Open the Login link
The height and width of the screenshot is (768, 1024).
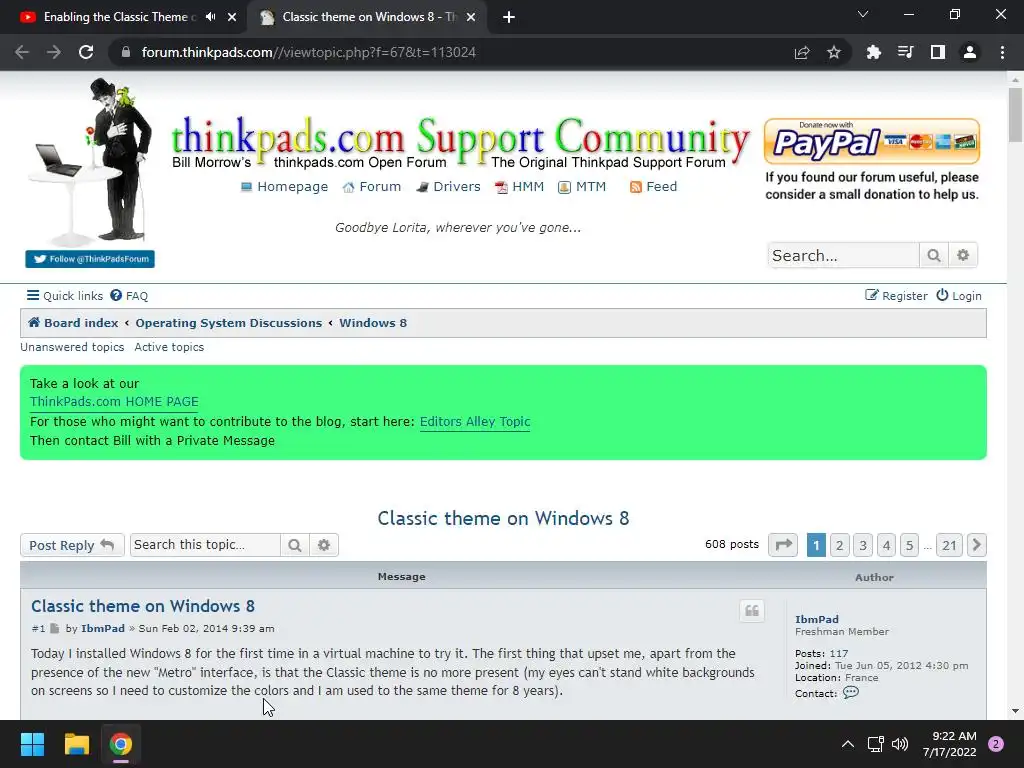pos(959,296)
